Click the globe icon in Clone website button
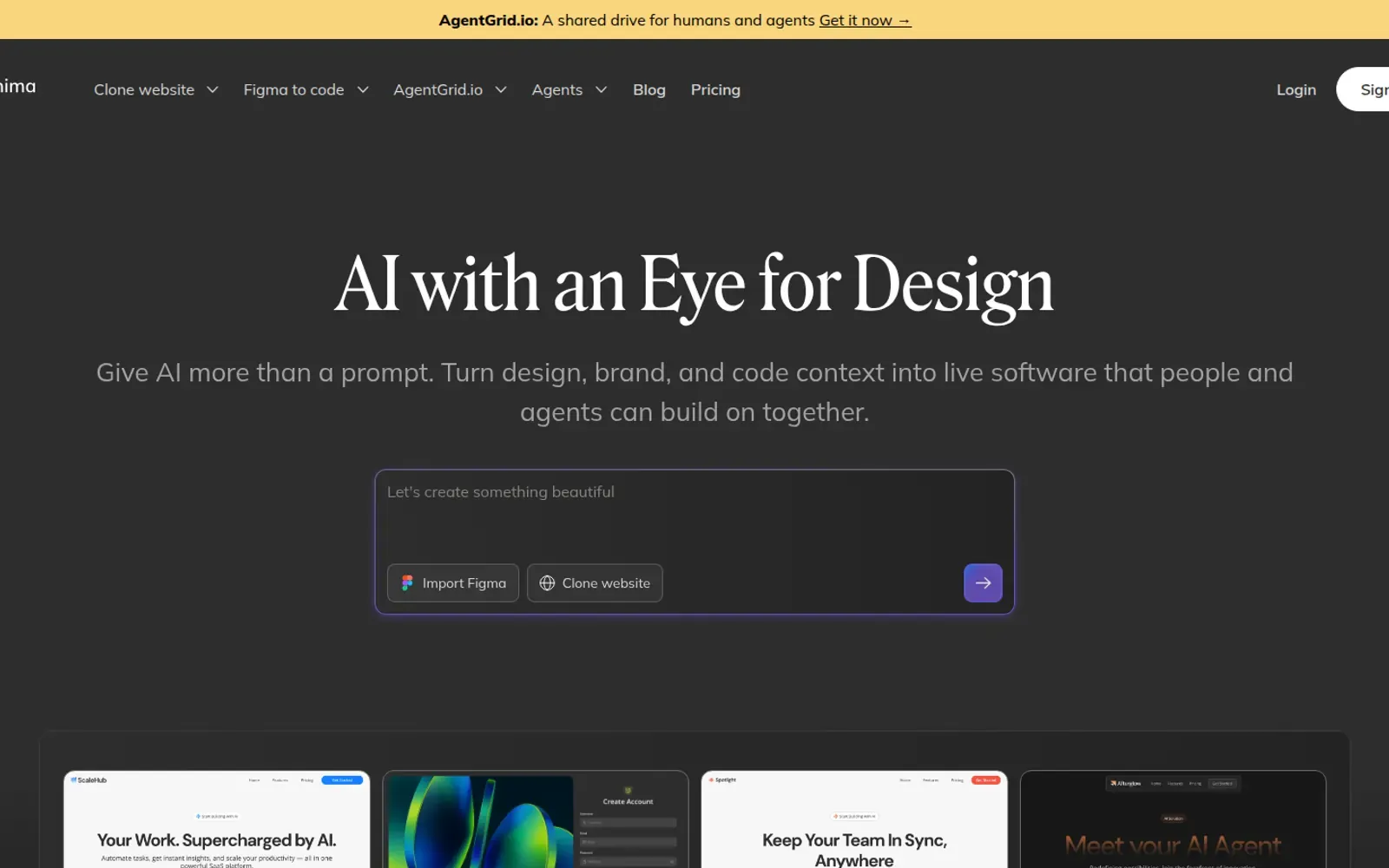This screenshot has height=868, width=1389. [547, 583]
